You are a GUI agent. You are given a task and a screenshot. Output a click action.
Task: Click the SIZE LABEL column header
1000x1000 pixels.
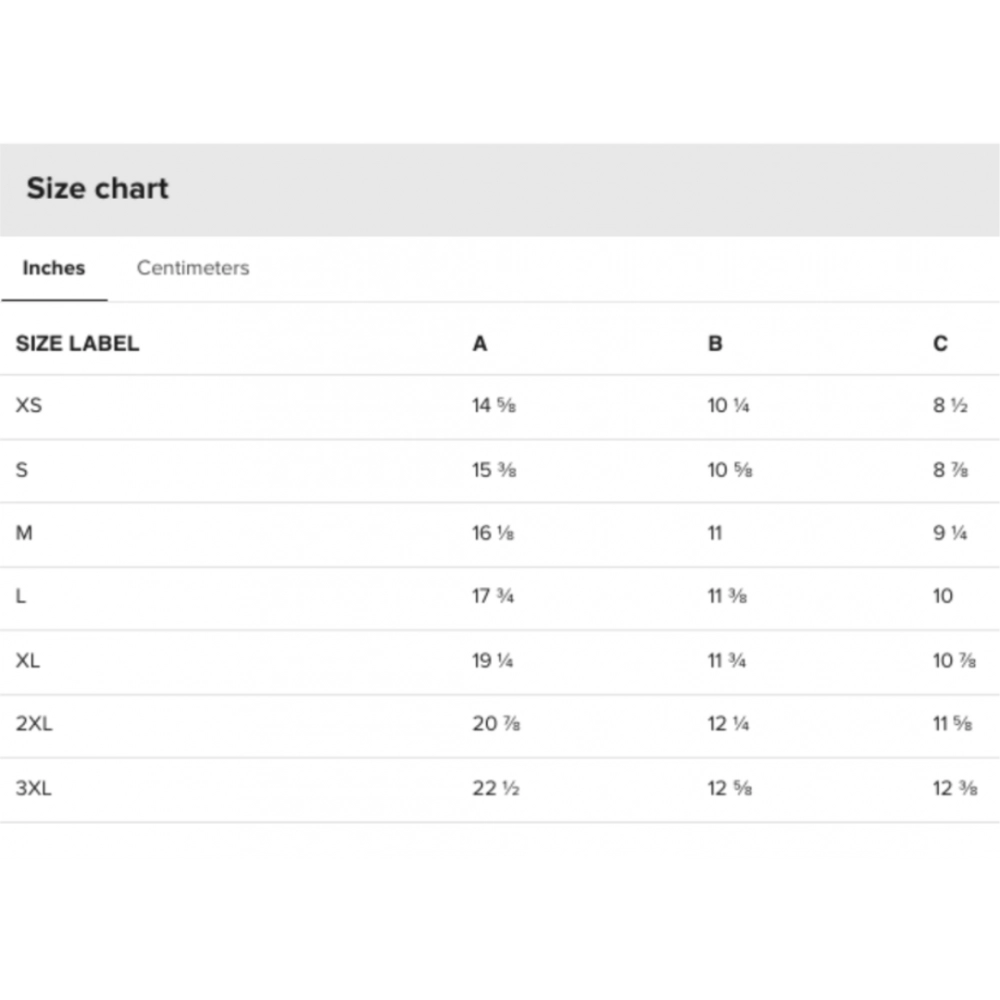77,344
